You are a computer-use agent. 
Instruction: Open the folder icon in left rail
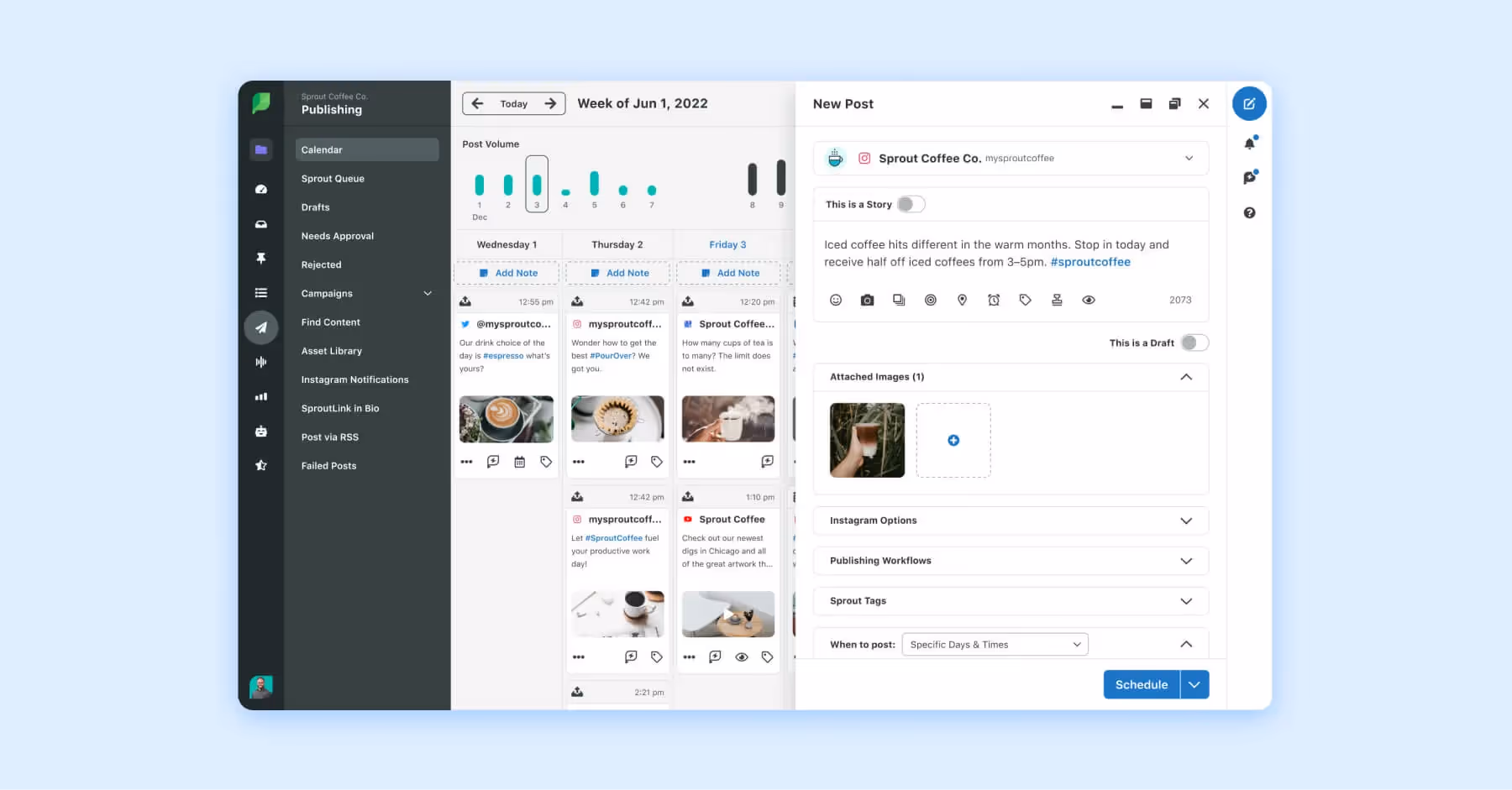(x=261, y=150)
